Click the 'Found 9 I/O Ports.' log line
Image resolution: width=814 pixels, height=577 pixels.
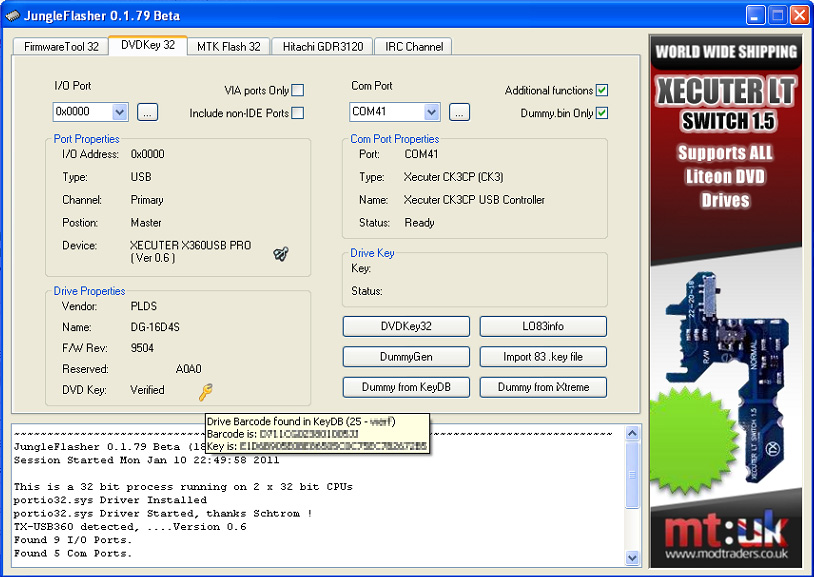pyautogui.click(x=73, y=540)
